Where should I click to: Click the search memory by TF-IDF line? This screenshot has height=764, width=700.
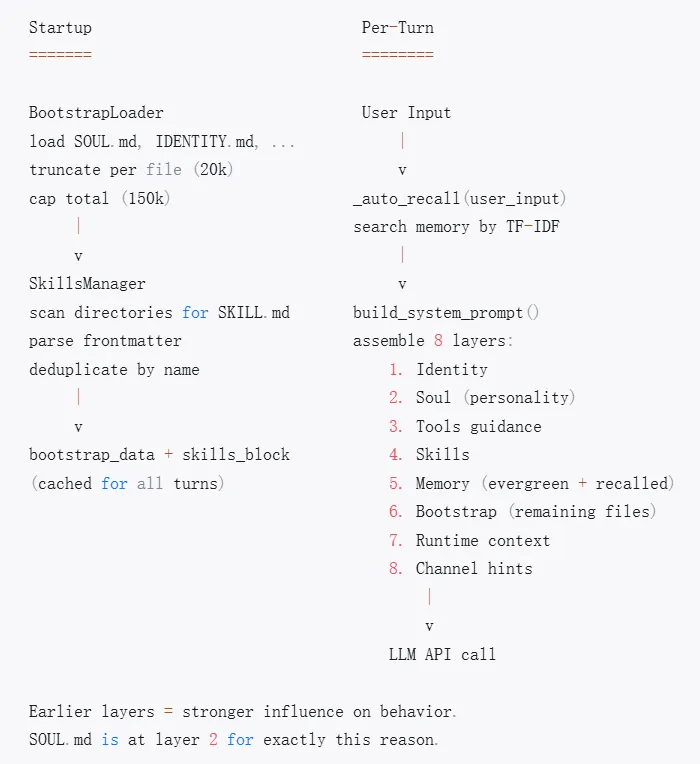pyautogui.click(x=456, y=227)
